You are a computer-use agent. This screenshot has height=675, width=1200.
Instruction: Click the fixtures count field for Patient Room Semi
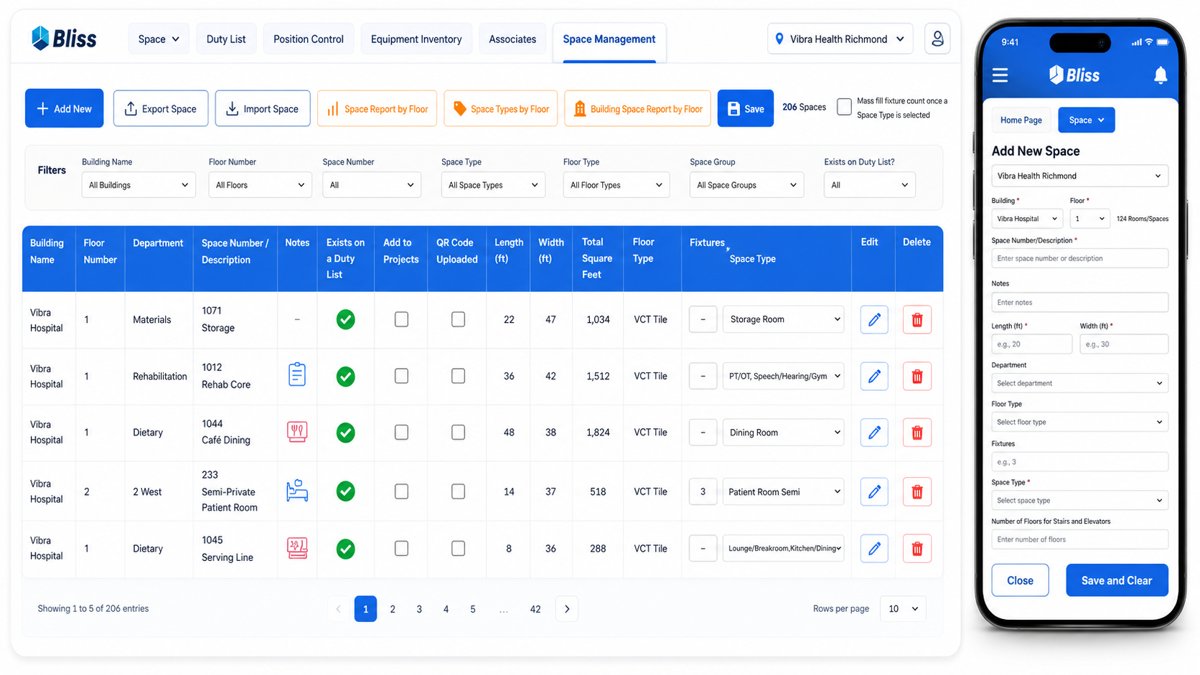[x=703, y=492]
